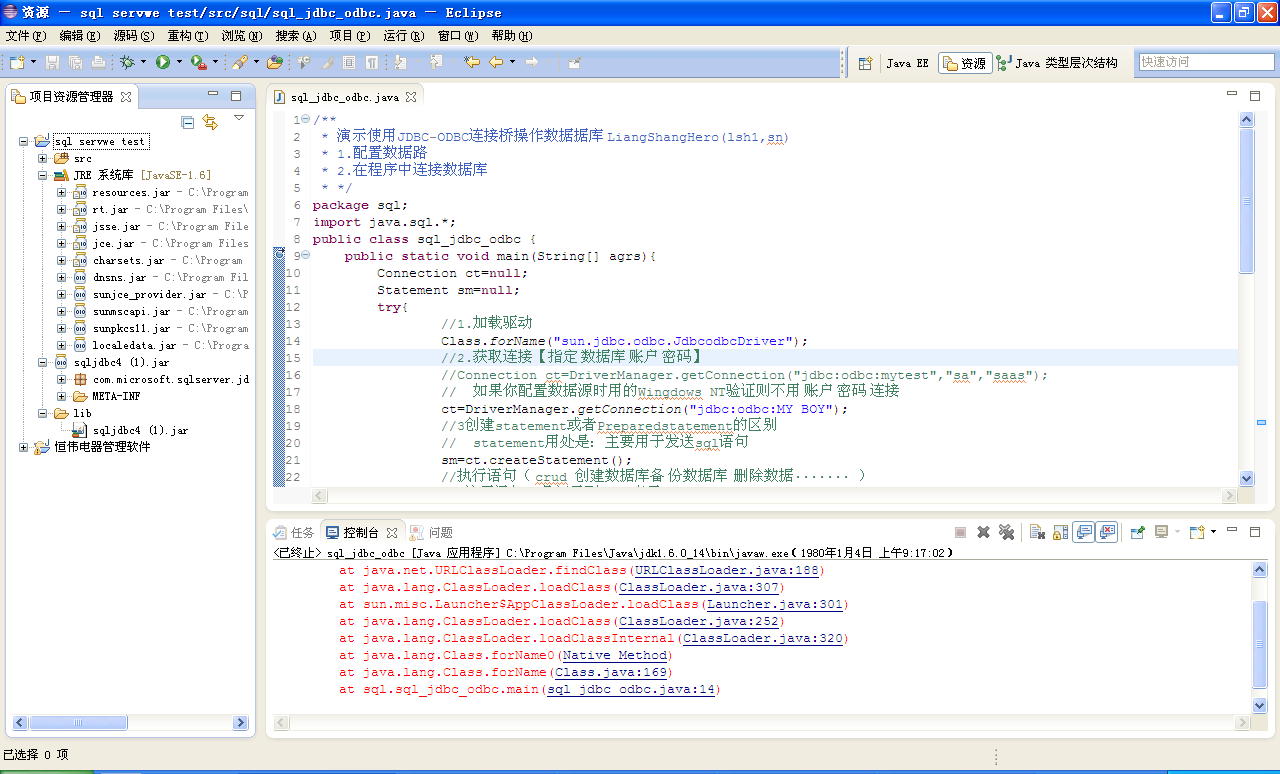Open project explorer view menu triangle
The height and width of the screenshot is (774, 1280).
(x=239, y=118)
